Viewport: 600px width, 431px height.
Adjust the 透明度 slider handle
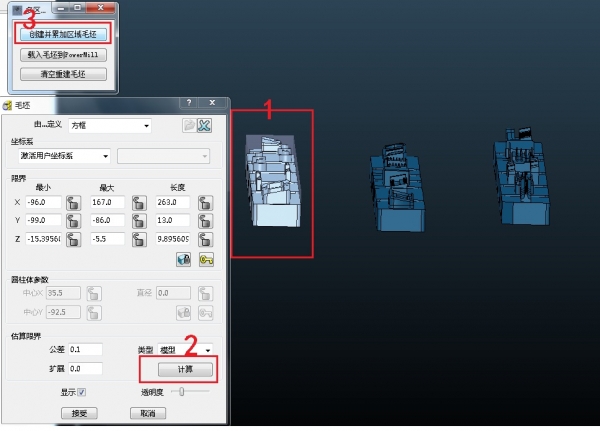182,392
